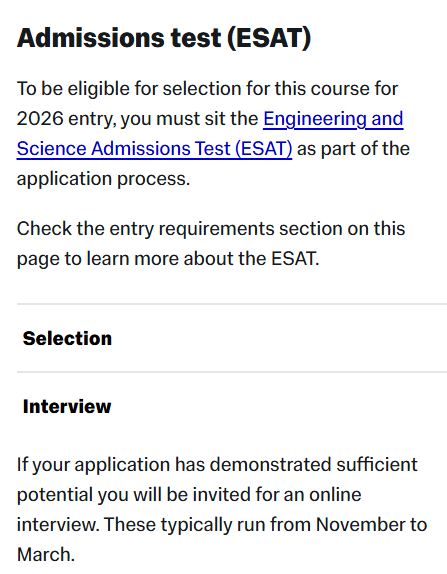Click the 'Admissions test (ESAT)' heading
Image resolution: width=447 pixels, height=574 pixels.
pos(164,38)
